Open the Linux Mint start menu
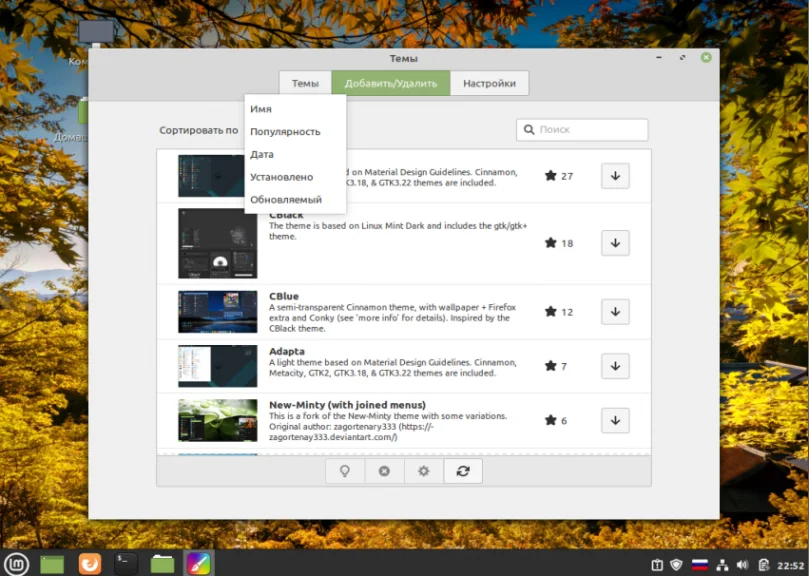The image size is (809, 576). (x=15, y=564)
